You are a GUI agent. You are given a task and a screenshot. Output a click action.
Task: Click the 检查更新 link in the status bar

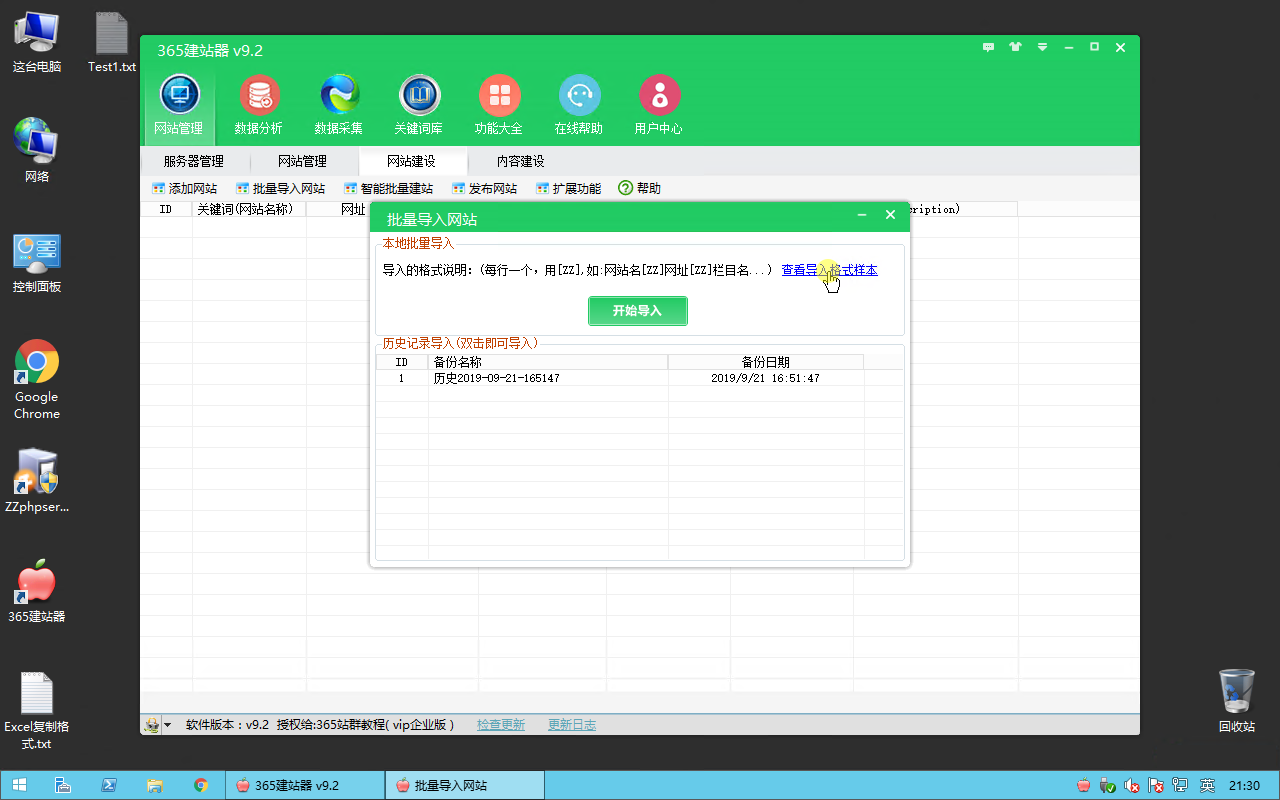pyautogui.click(x=501, y=725)
